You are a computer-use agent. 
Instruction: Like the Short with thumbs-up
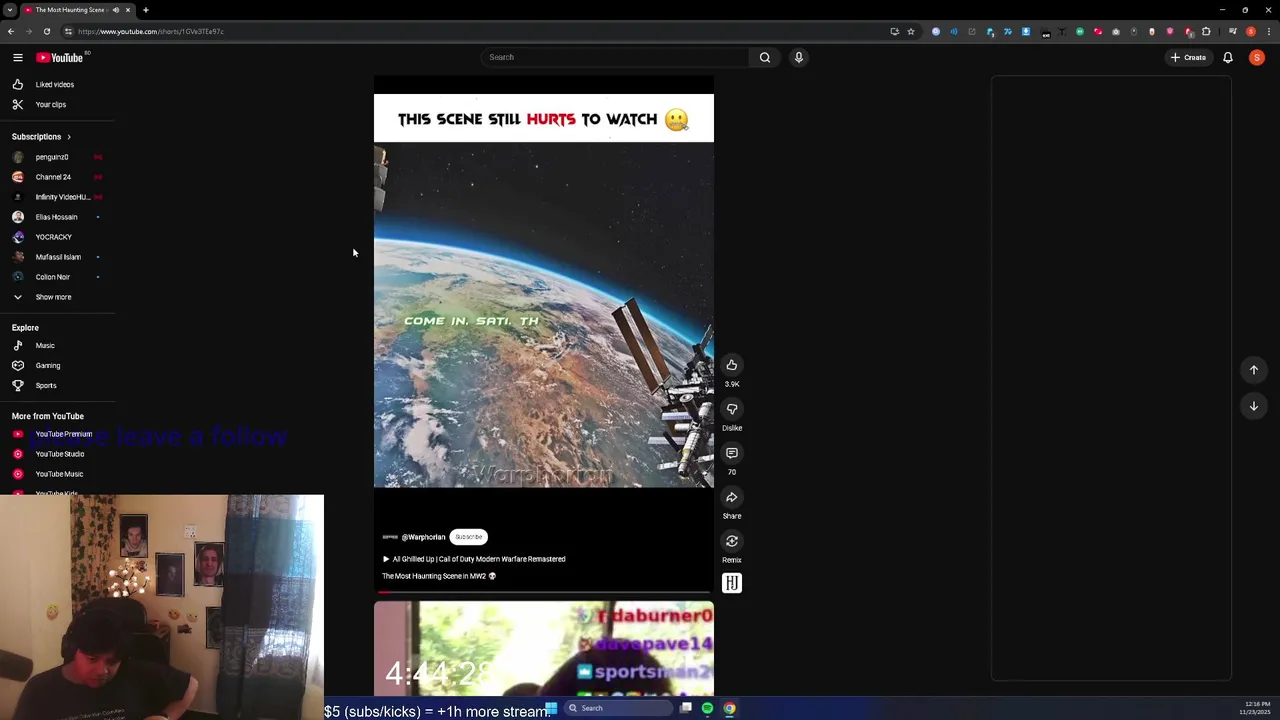pos(732,365)
